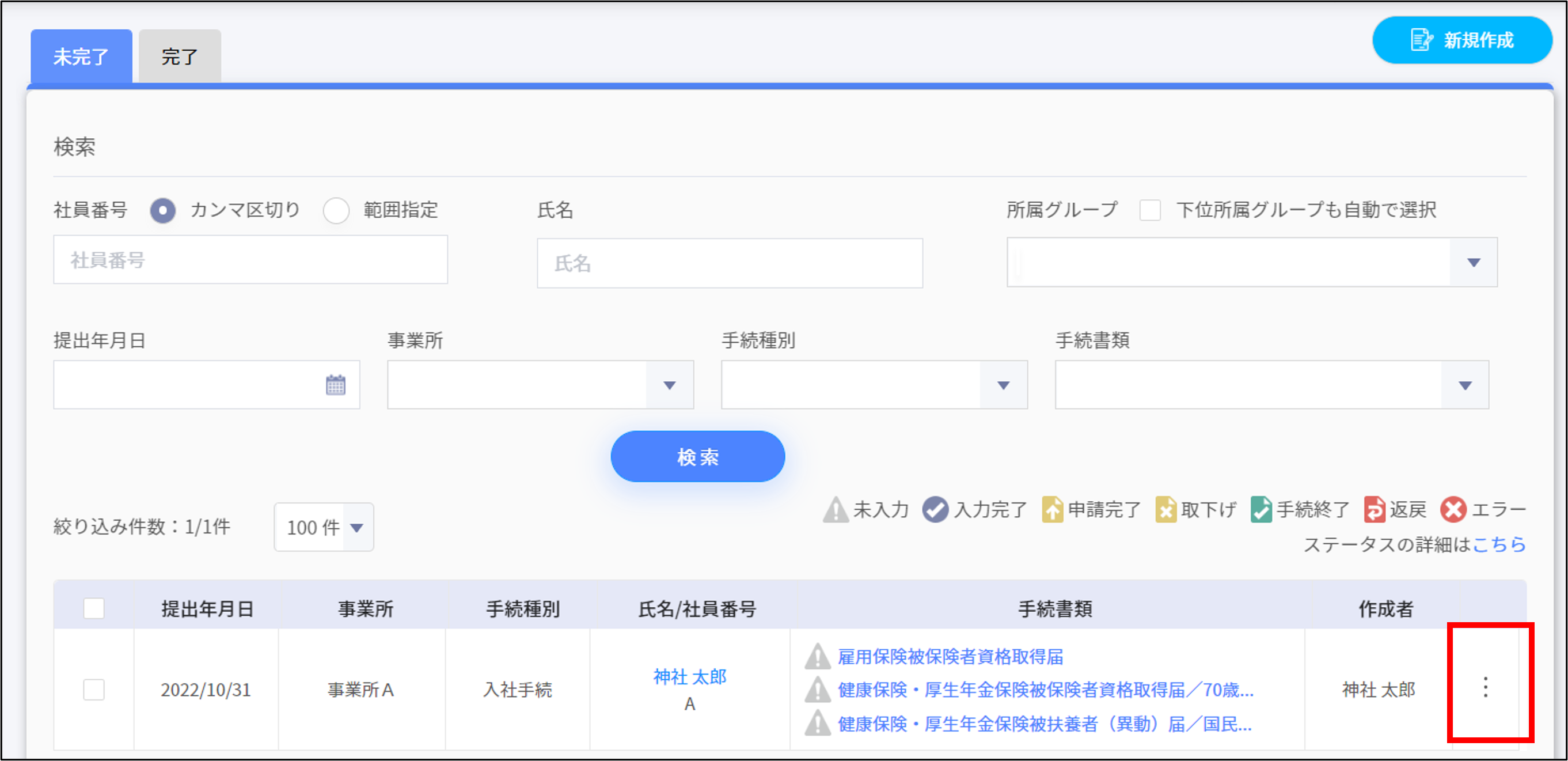This screenshot has height=761, width=1568.
Task: Click the 氏名/社員番号 column header
Action: [x=696, y=608]
